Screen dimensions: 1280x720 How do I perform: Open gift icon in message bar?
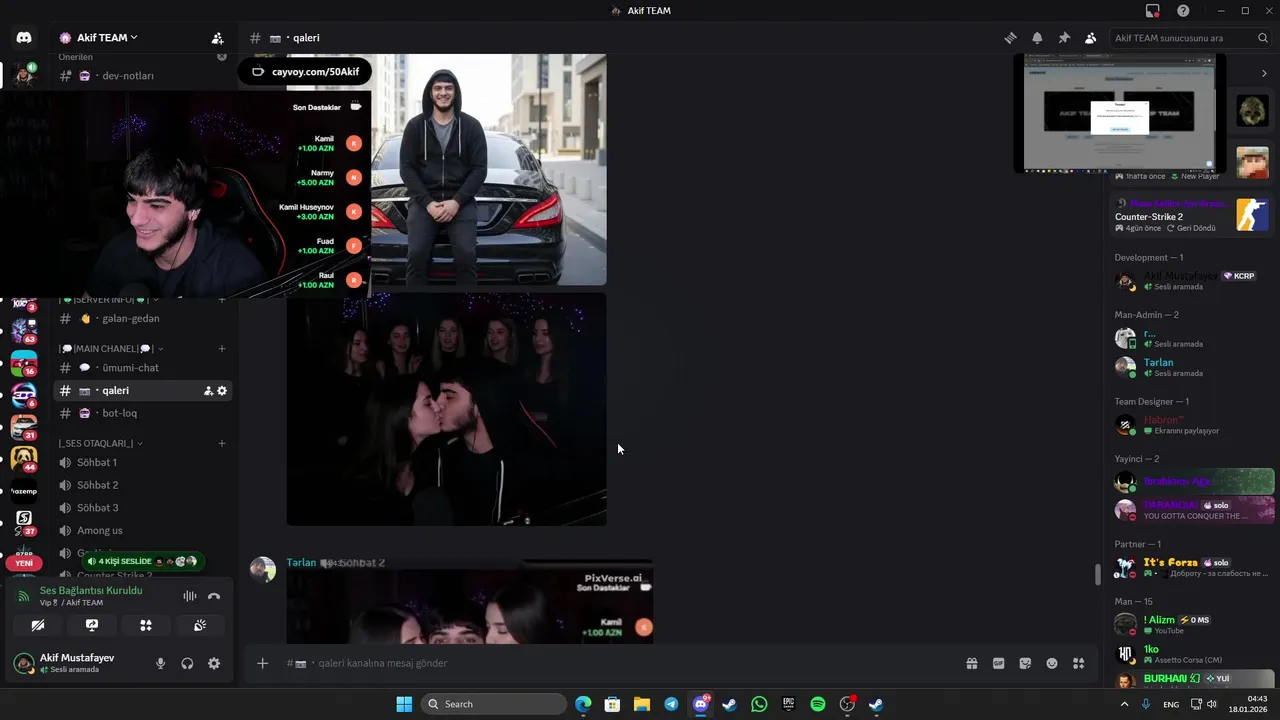coord(971,663)
